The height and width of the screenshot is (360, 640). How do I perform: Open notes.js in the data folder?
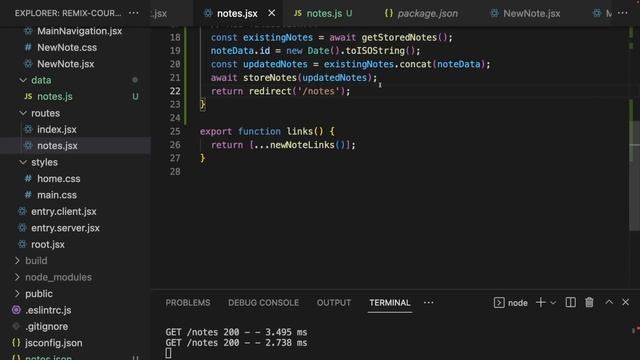tap(55, 96)
